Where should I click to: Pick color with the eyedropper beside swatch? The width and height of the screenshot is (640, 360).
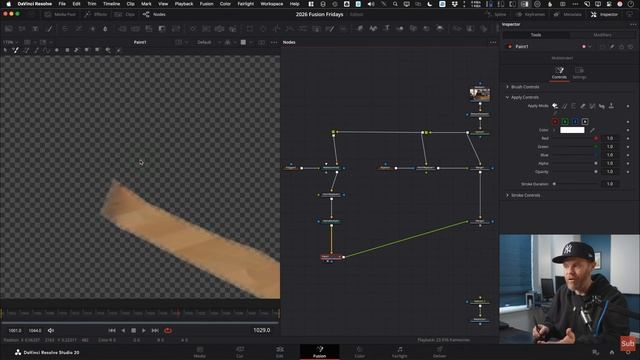click(x=592, y=130)
